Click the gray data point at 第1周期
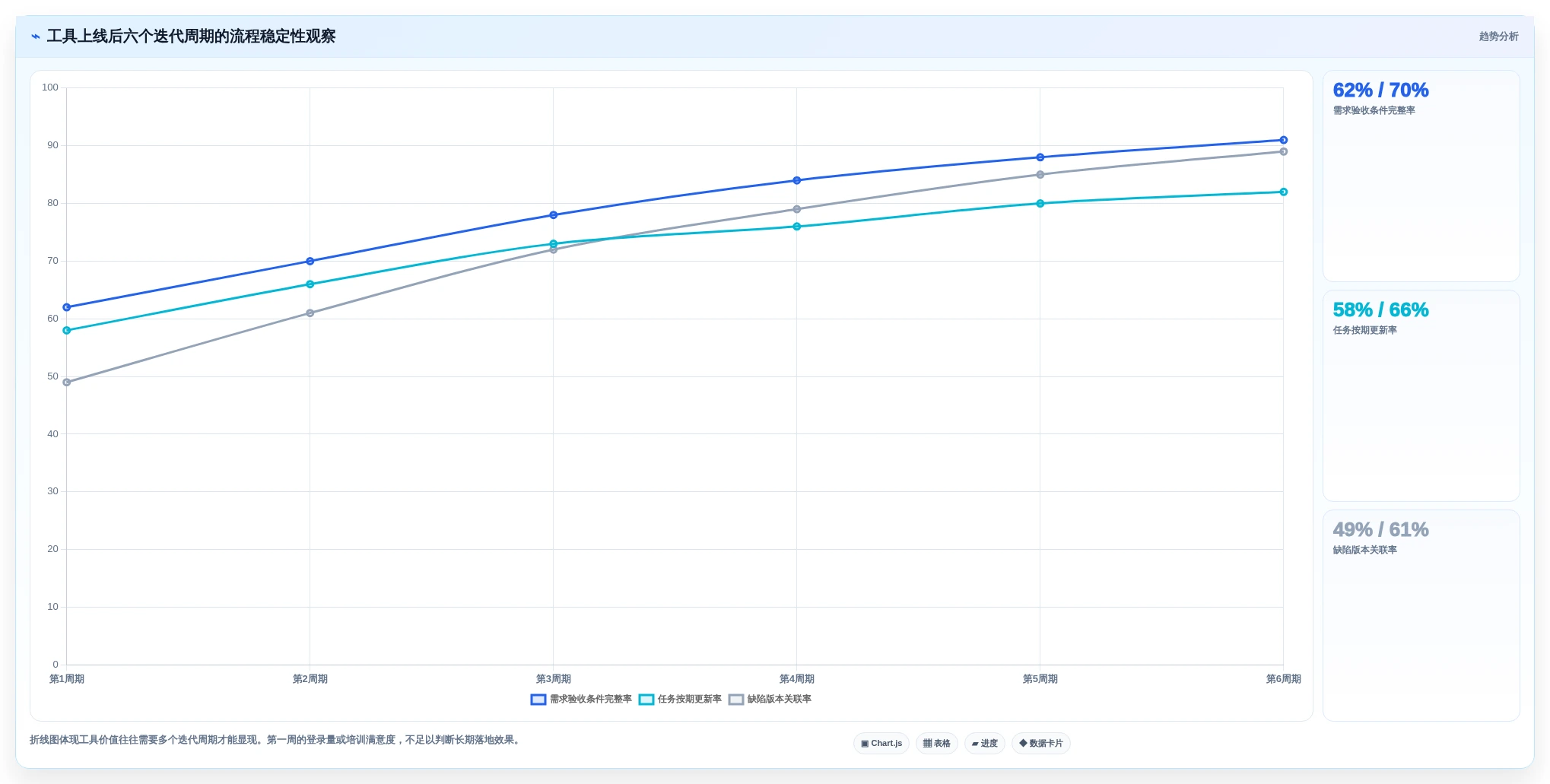The width and height of the screenshot is (1550, 784). (67, 382)
